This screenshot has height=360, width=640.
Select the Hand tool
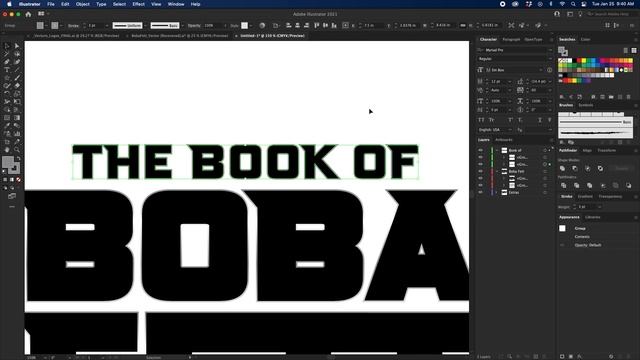[x=7, y=150]
